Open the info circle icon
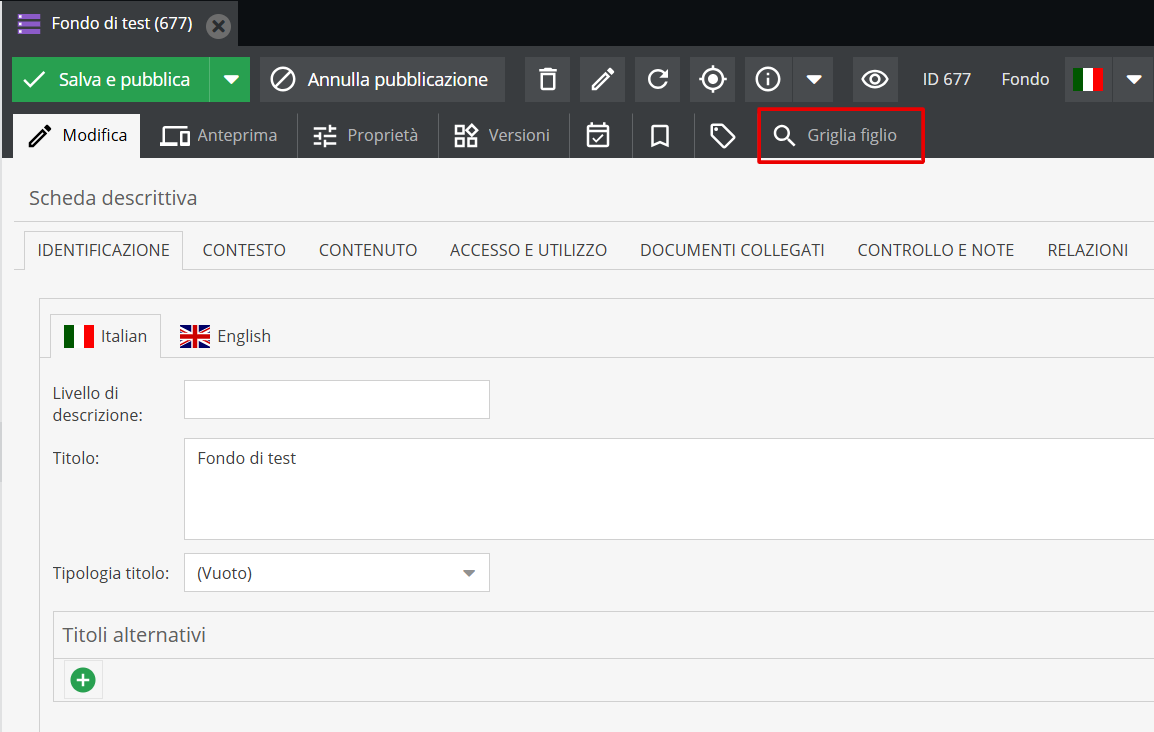 768,79
